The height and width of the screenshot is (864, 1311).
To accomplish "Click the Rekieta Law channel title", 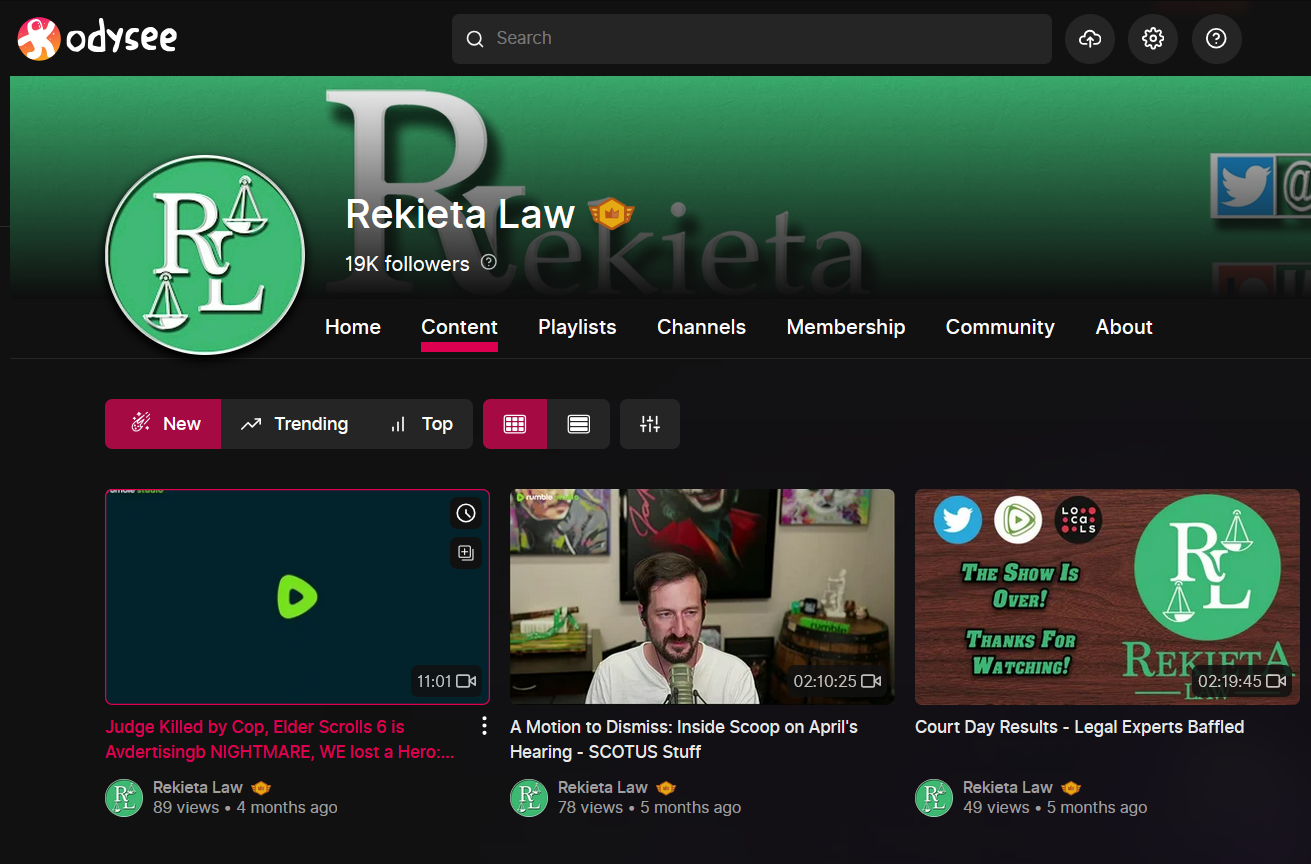I will [460, 214].
